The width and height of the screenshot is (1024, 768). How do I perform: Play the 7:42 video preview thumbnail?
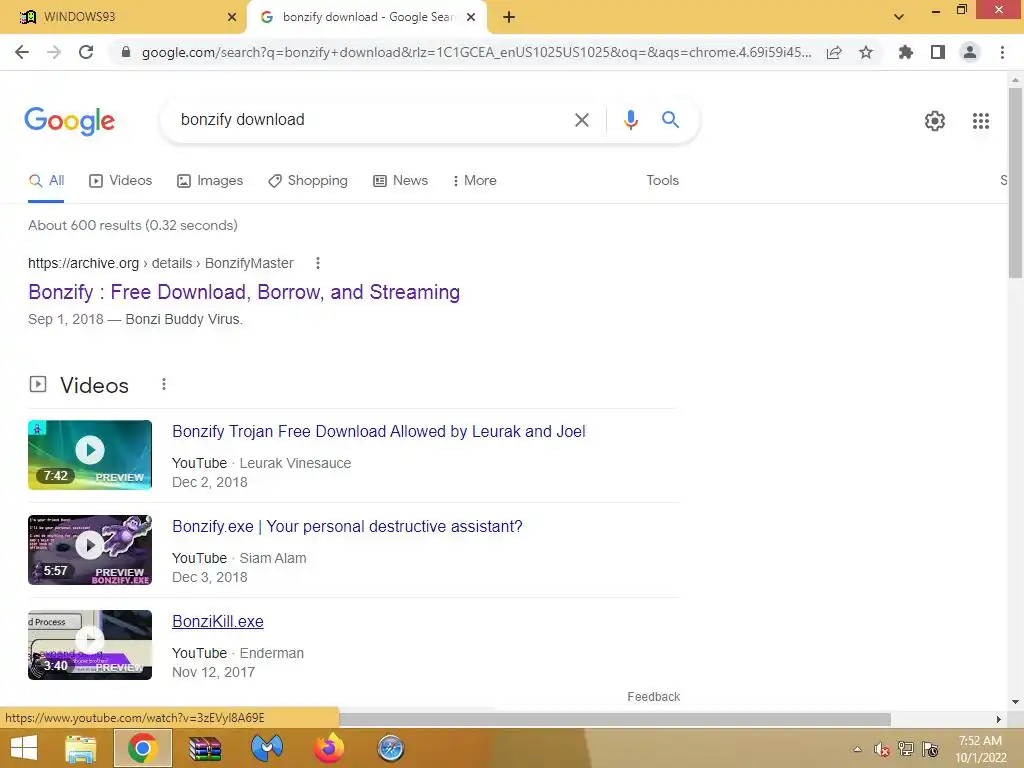click(90, 455)
